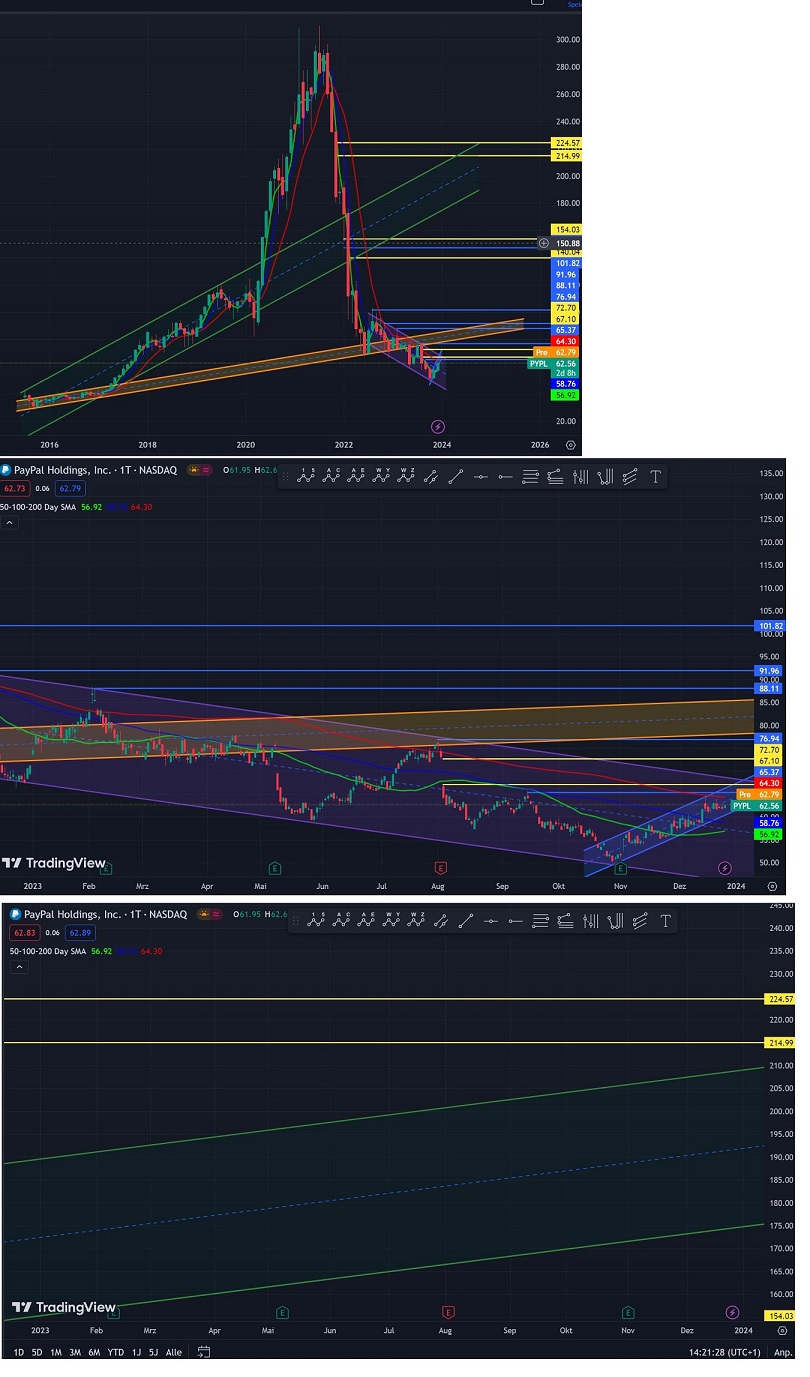Select 50-100-200 Day SMA legend, bottom chart
810x1377 pixels.
point(50,951)
